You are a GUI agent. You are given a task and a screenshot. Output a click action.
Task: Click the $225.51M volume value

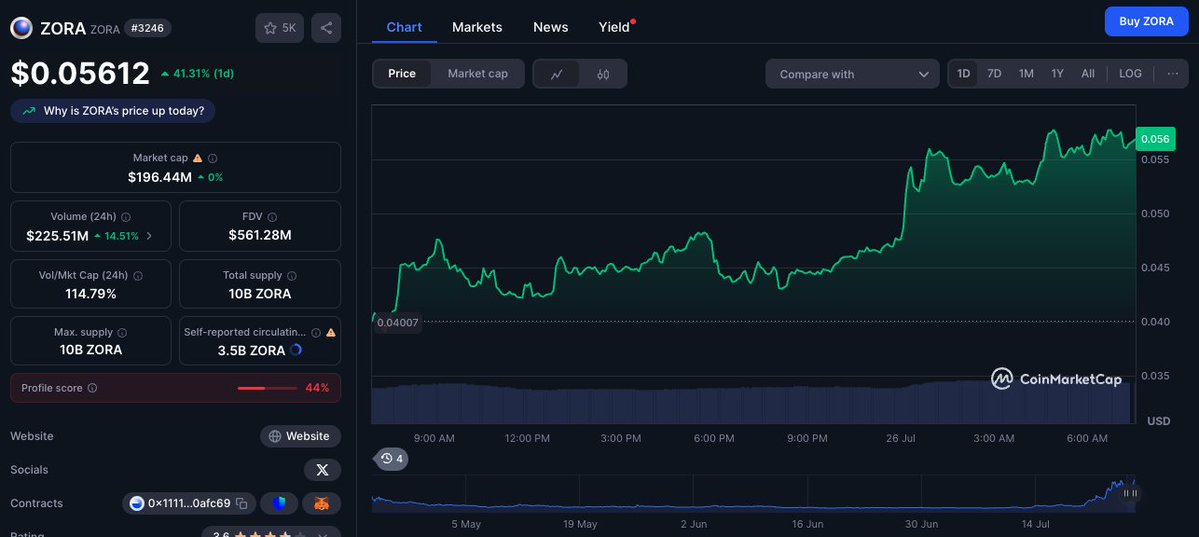click(57, 236)
